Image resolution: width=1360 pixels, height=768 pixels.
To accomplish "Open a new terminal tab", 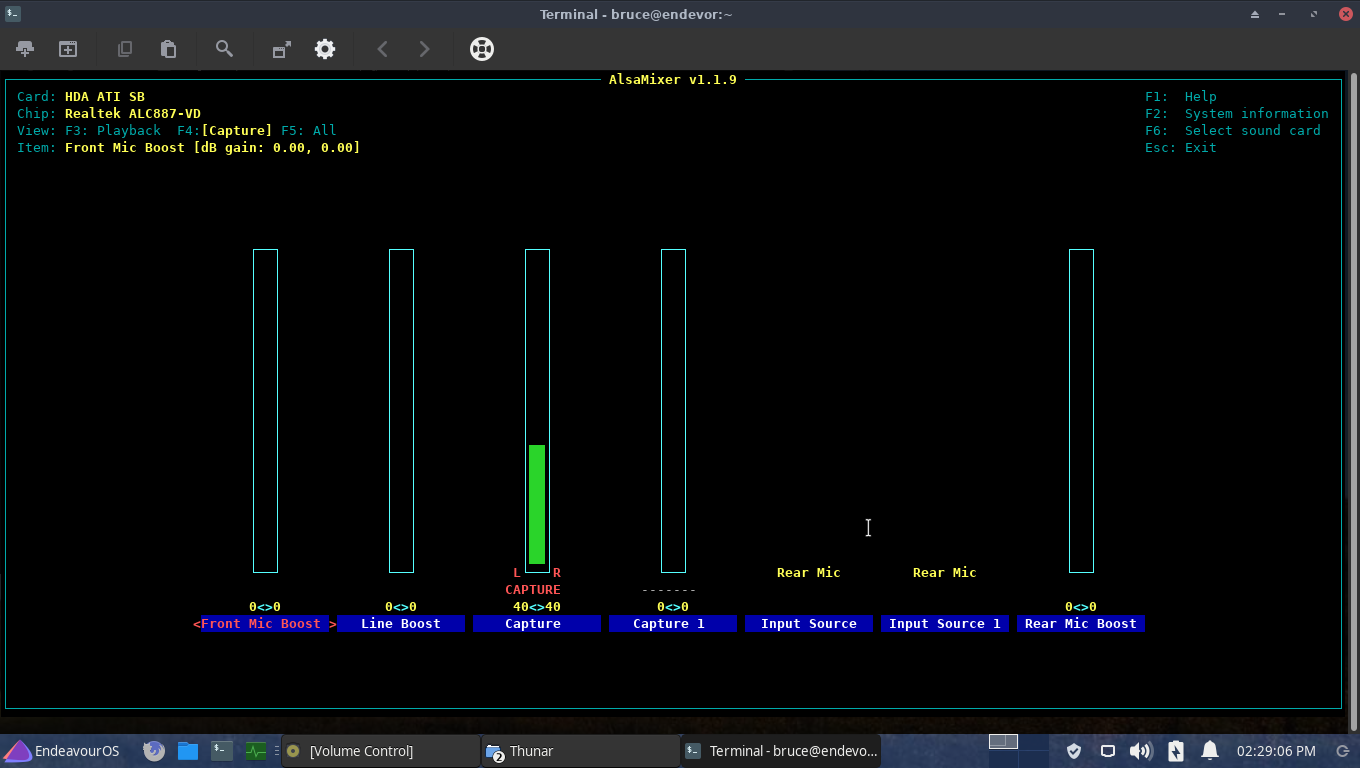I will coord(25,49).
